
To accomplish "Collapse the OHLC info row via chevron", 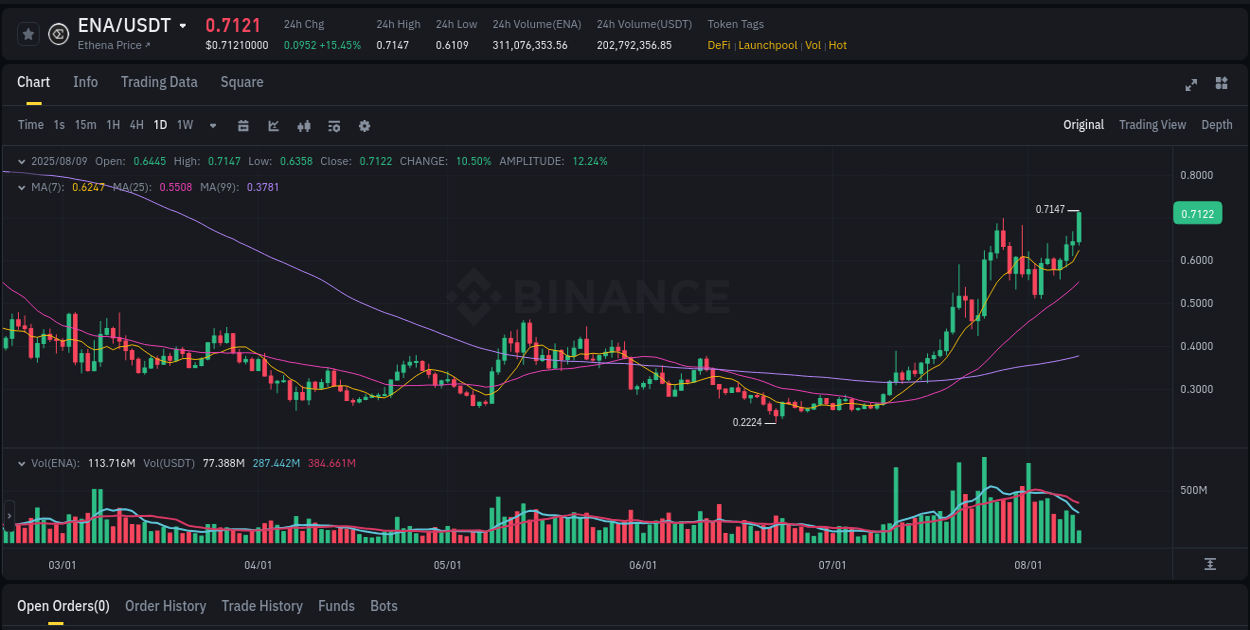I will pyautogui.click(x=22, y=161).
